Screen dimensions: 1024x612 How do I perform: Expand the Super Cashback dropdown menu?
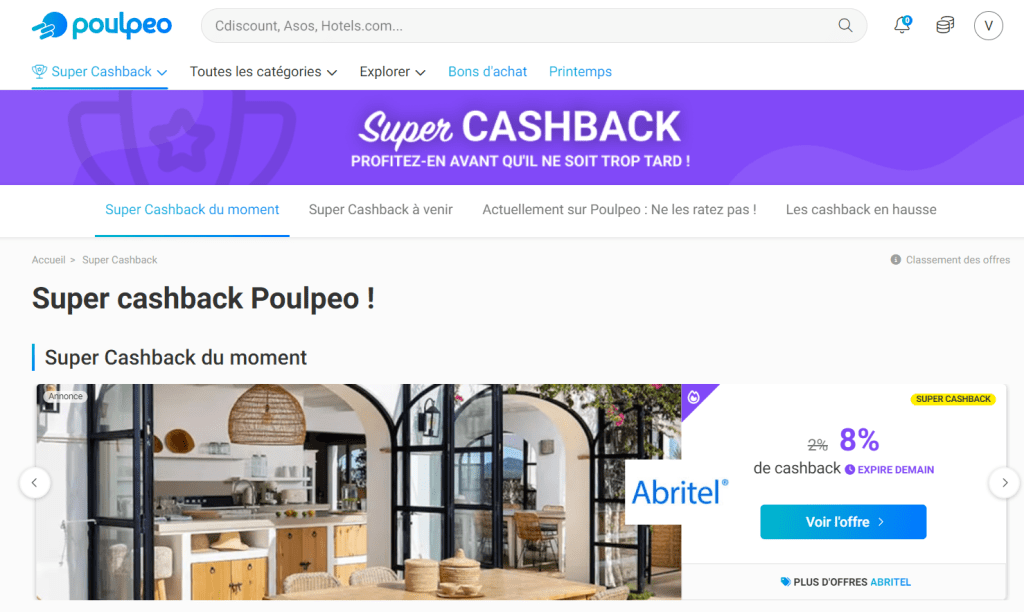(99, 72)
